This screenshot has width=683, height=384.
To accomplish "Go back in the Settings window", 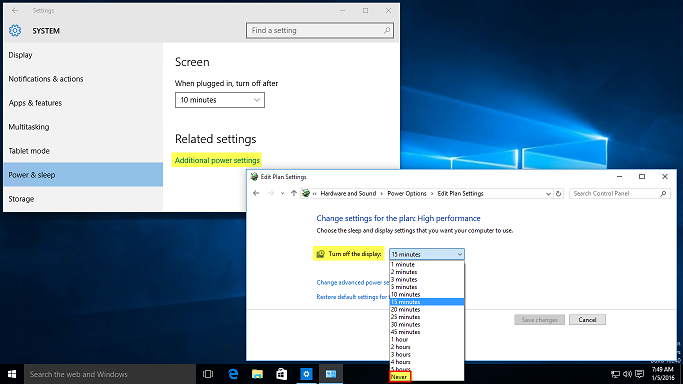I will 15,10.
